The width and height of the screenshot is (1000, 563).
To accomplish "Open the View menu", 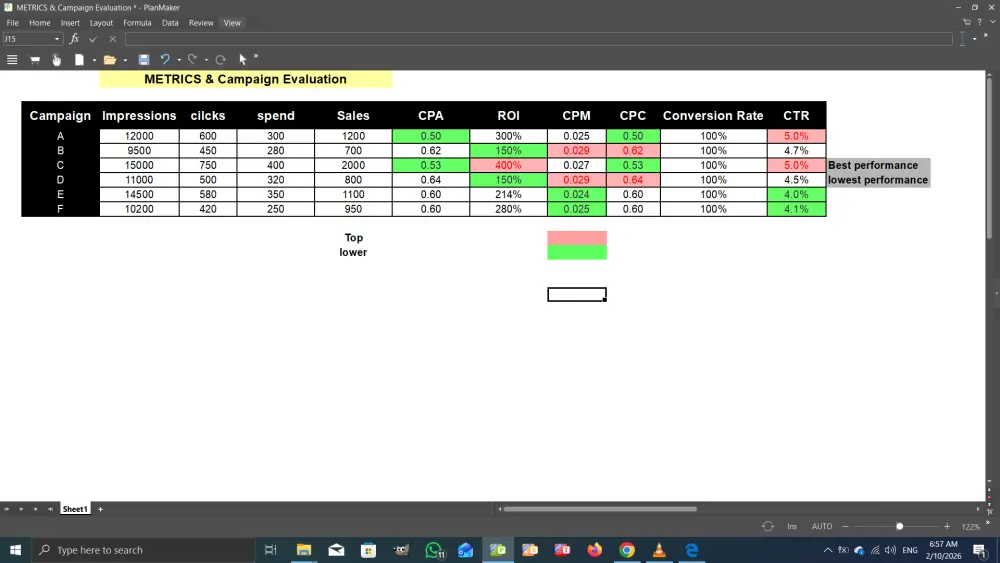I will [232, 23].
